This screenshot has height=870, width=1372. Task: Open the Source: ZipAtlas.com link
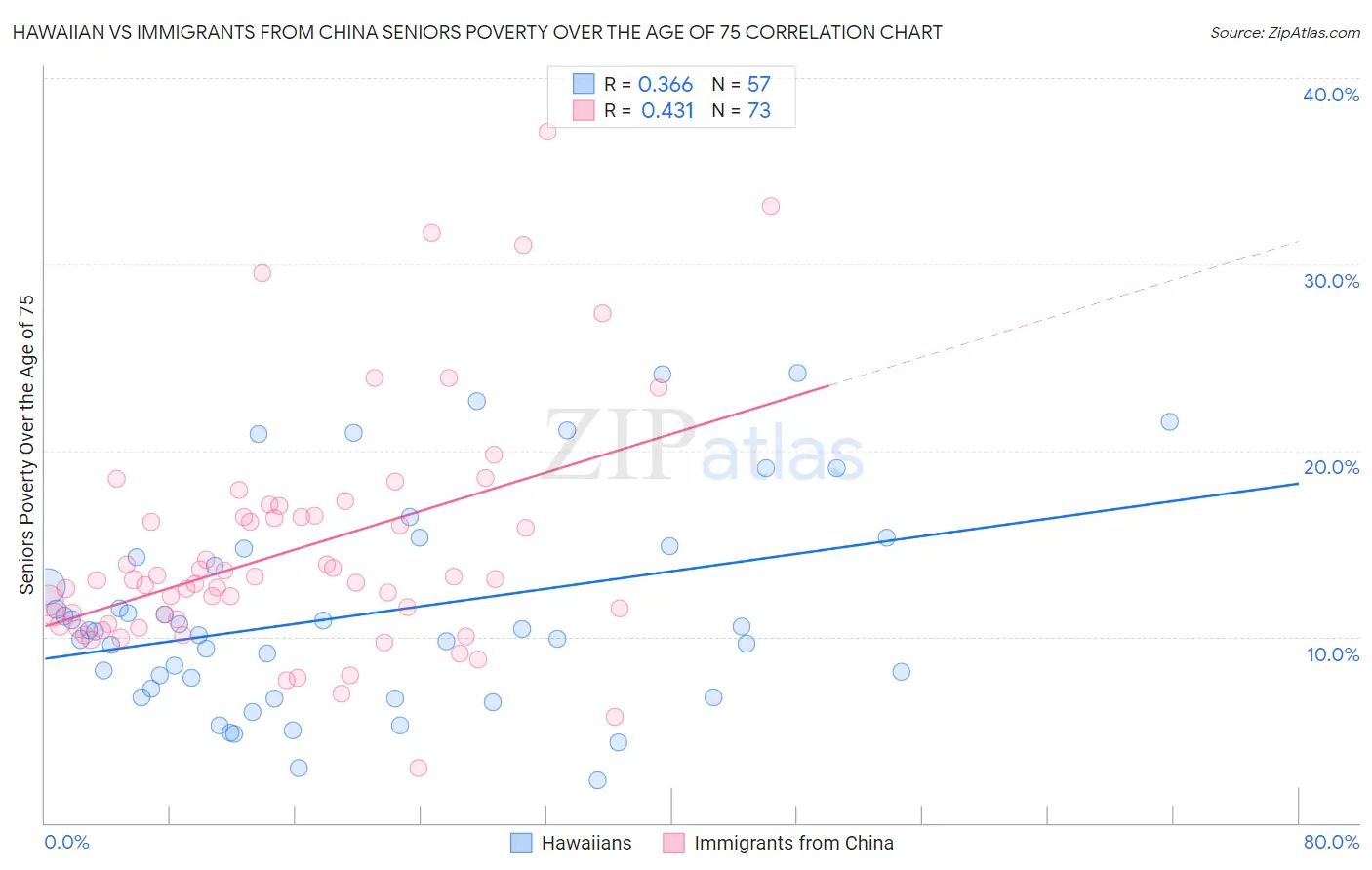(x=1285, y=32)
